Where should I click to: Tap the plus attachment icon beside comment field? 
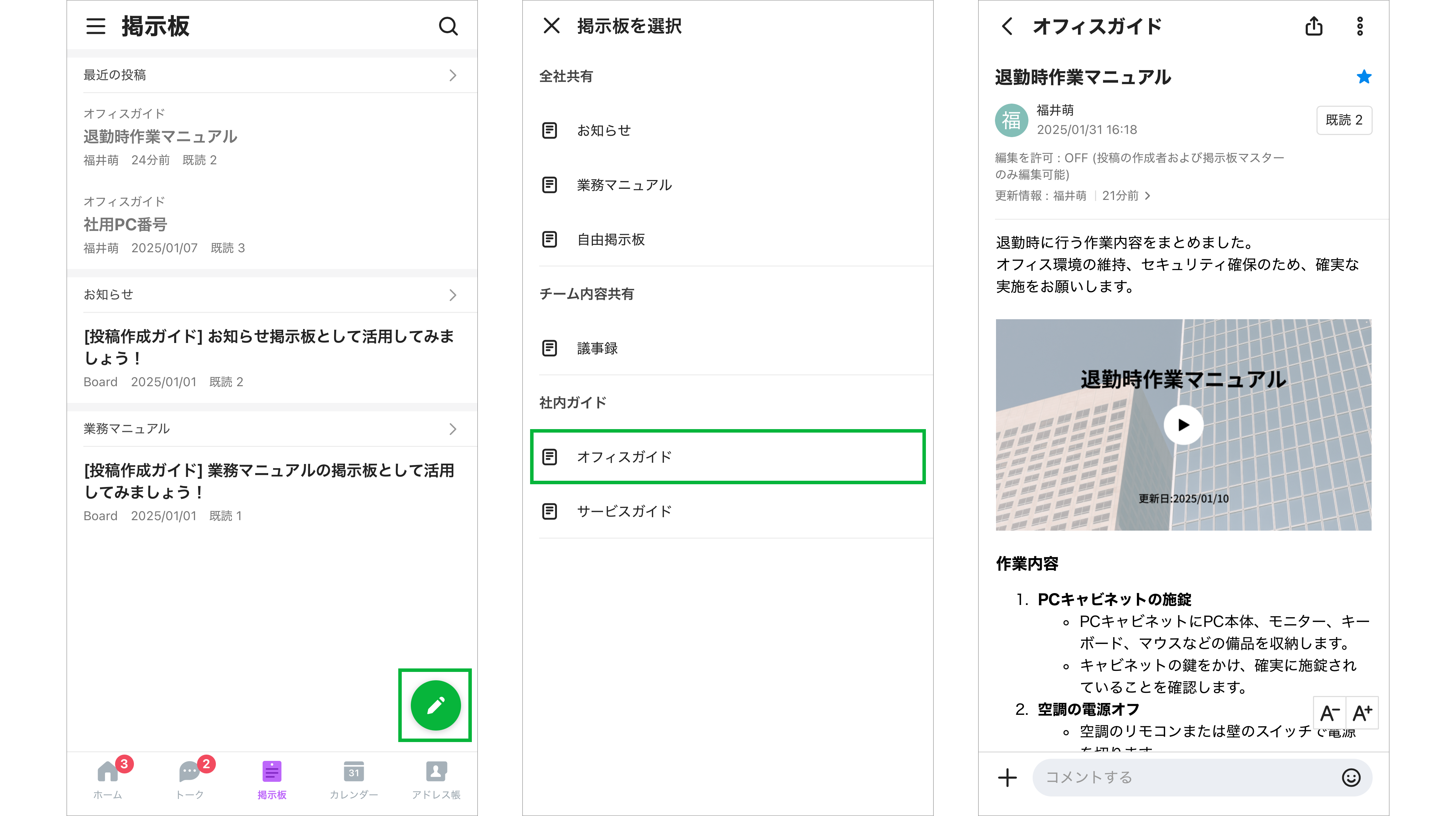[x=1007, y=778]
